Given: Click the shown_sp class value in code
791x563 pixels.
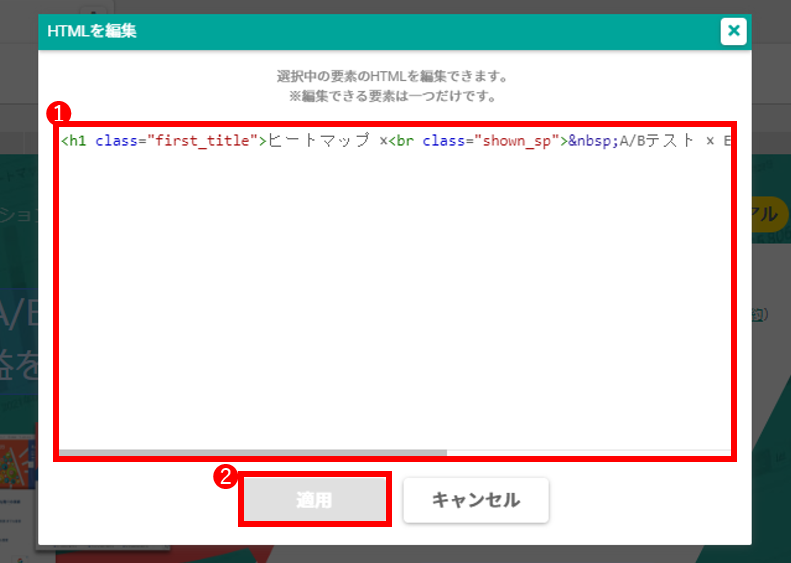Looking at the screenshot, I should [x=517, y=141].
